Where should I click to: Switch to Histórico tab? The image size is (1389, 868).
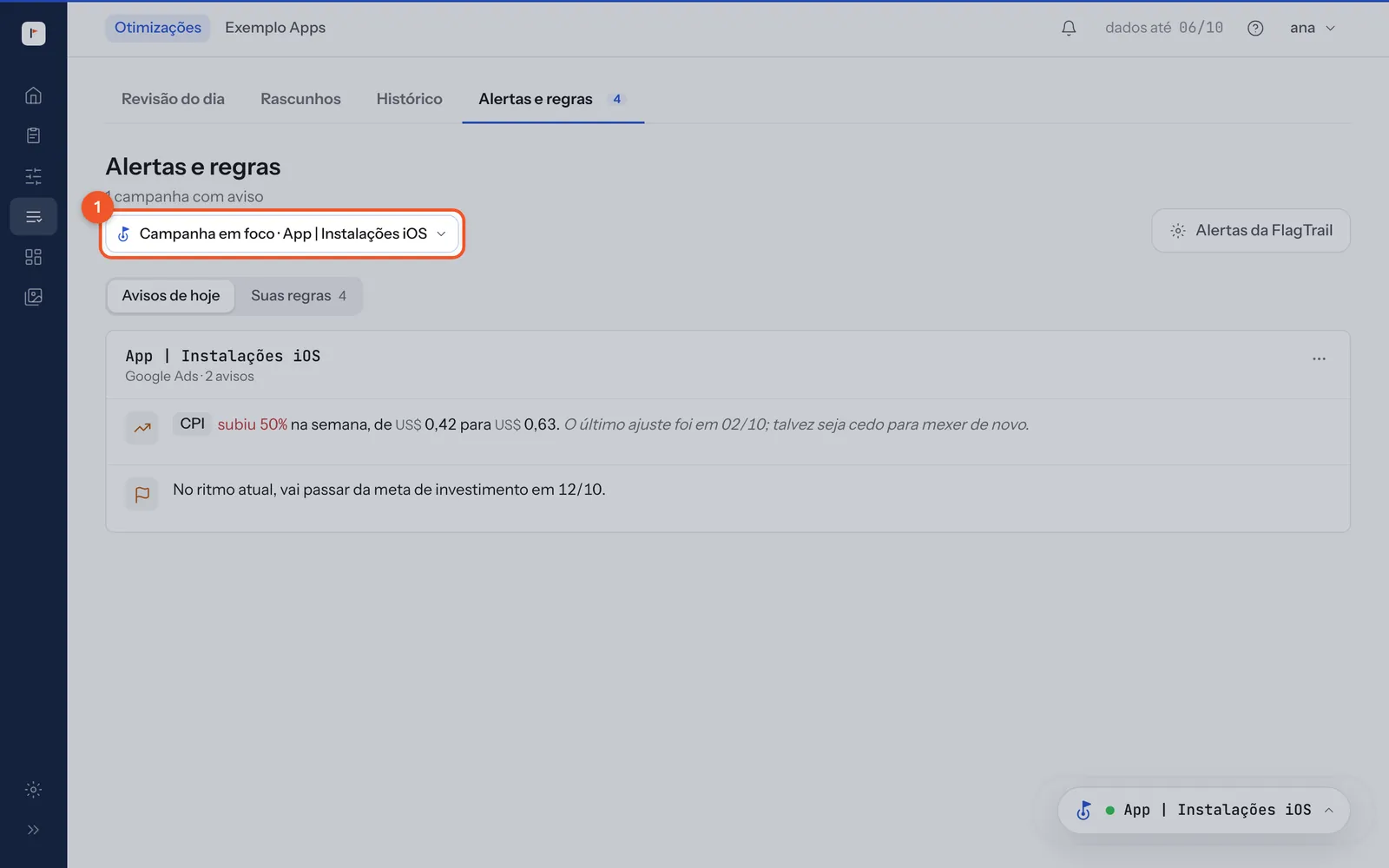pos(409,99)
